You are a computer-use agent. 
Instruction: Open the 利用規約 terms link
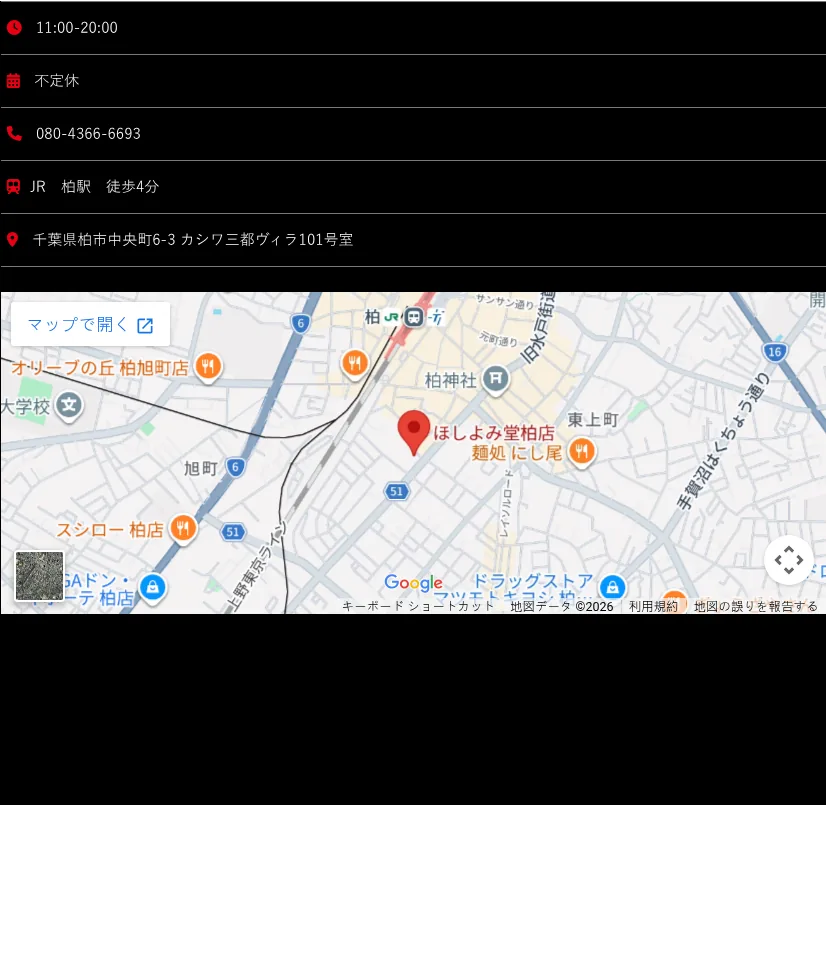(653, 606)
